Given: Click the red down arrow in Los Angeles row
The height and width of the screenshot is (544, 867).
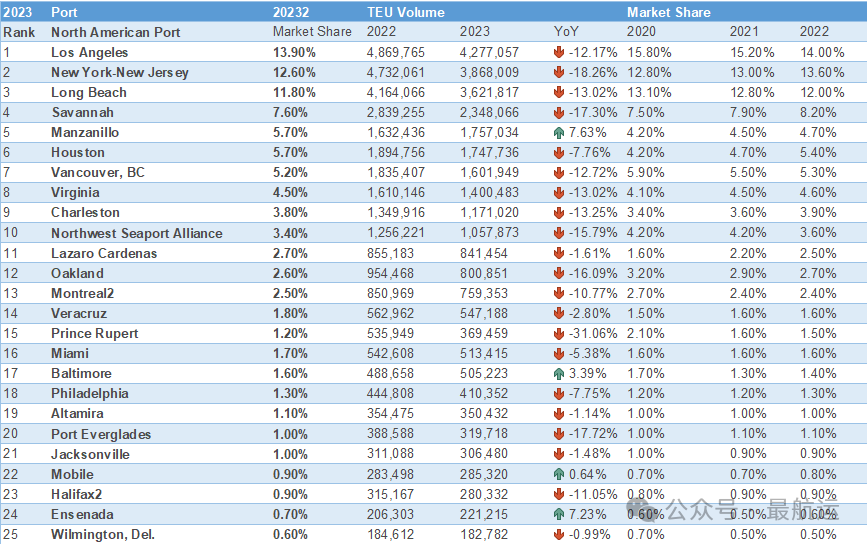Looking at the screenshot, I should [x=558, y=53].
